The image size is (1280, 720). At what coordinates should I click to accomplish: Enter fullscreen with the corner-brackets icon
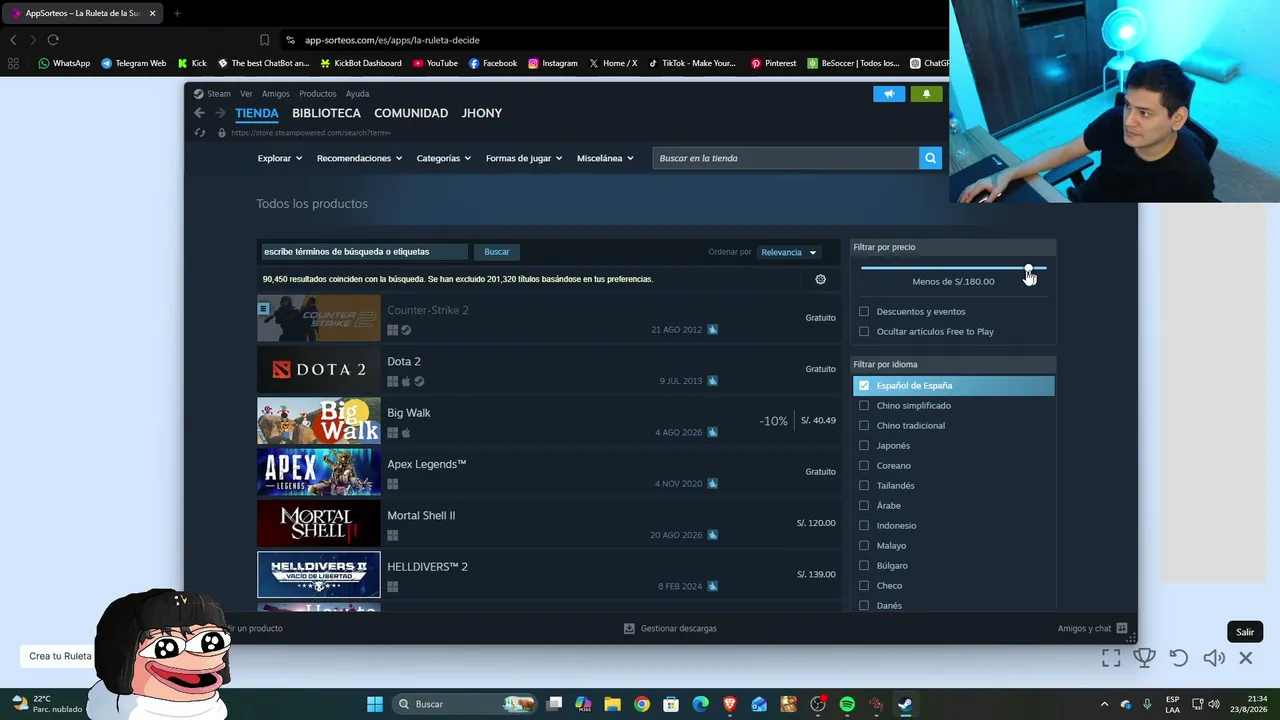1111,658
